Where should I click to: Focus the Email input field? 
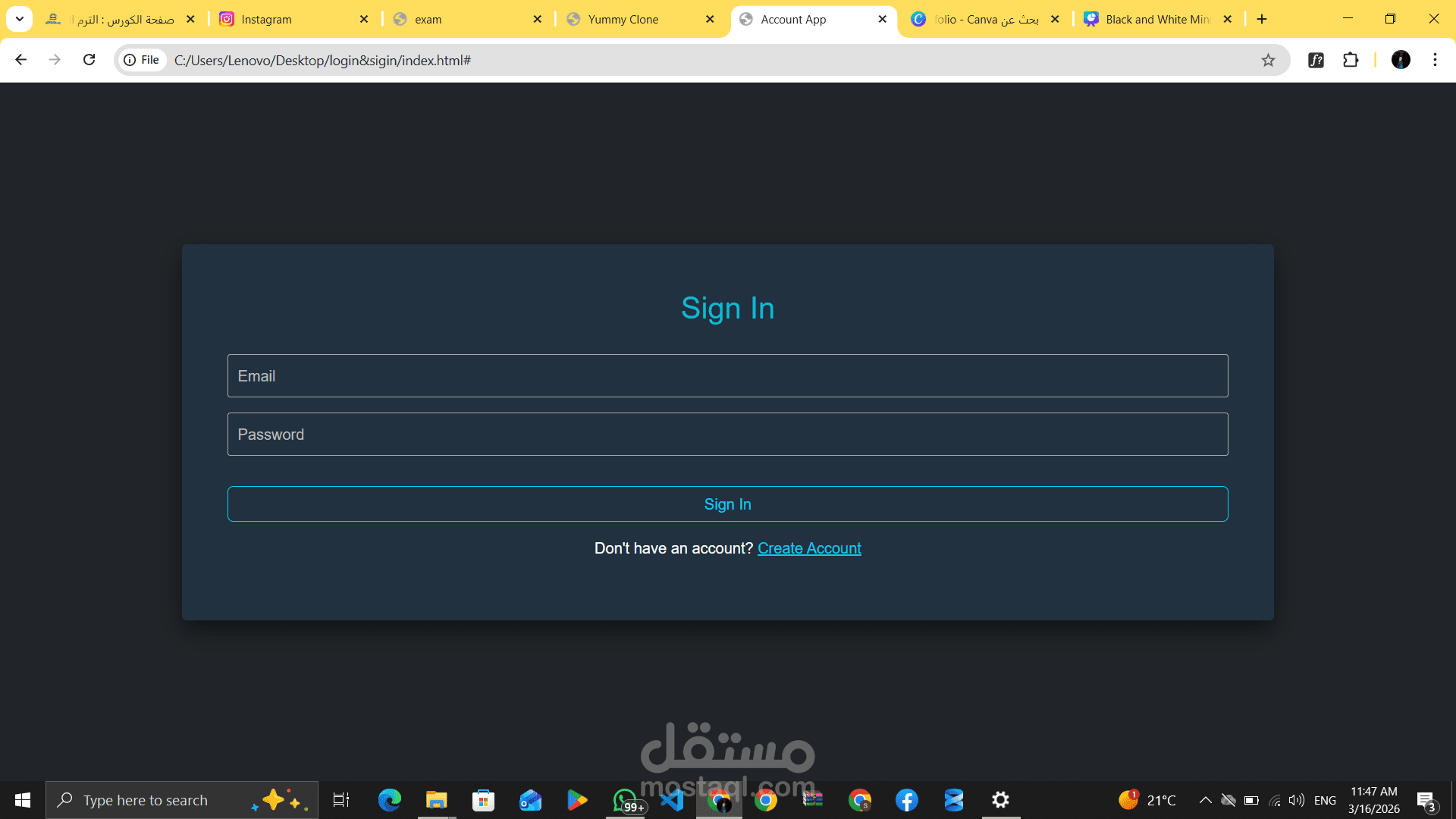click(x=727, y=376)
